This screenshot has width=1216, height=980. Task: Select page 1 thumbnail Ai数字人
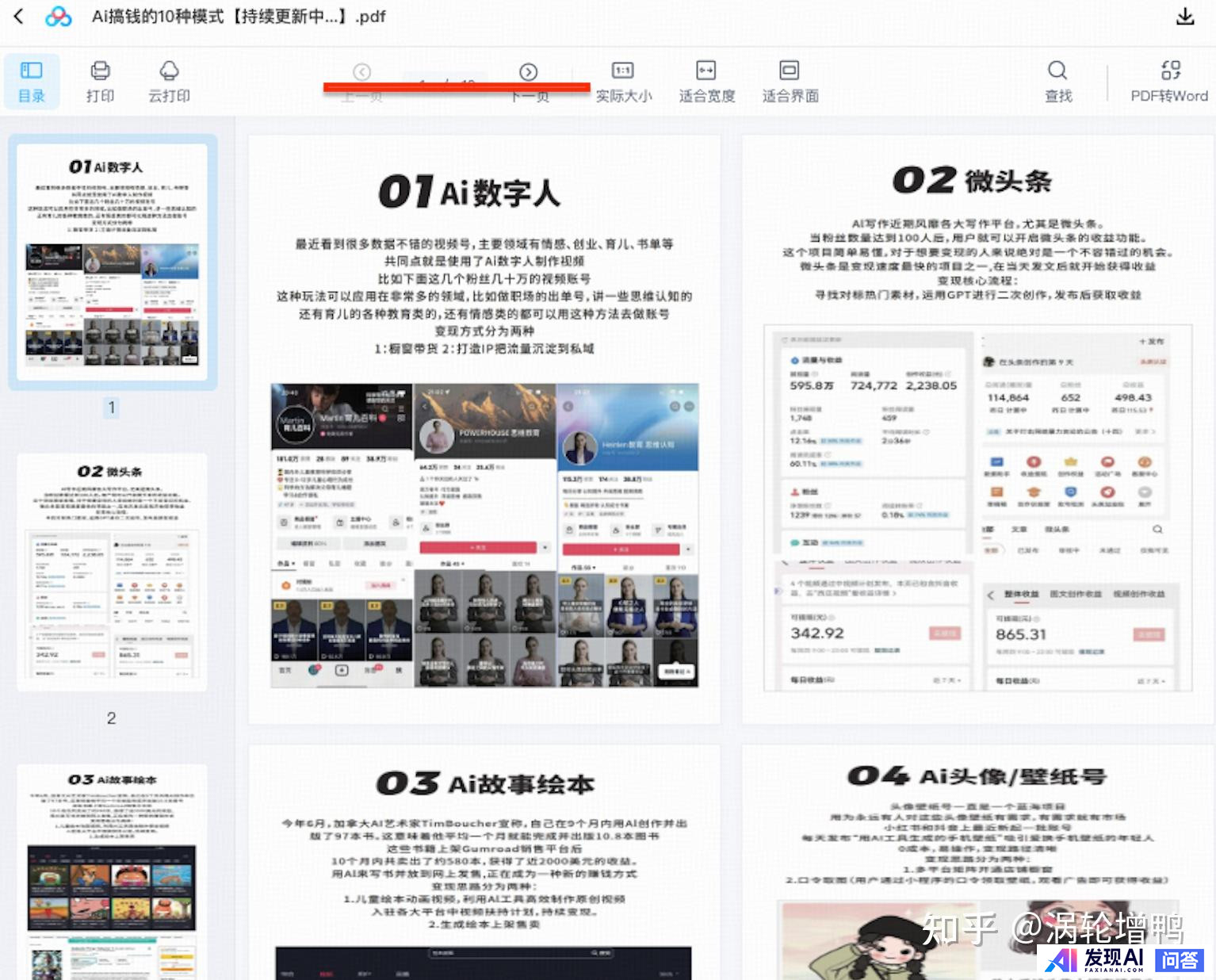(x=112, y=262)
